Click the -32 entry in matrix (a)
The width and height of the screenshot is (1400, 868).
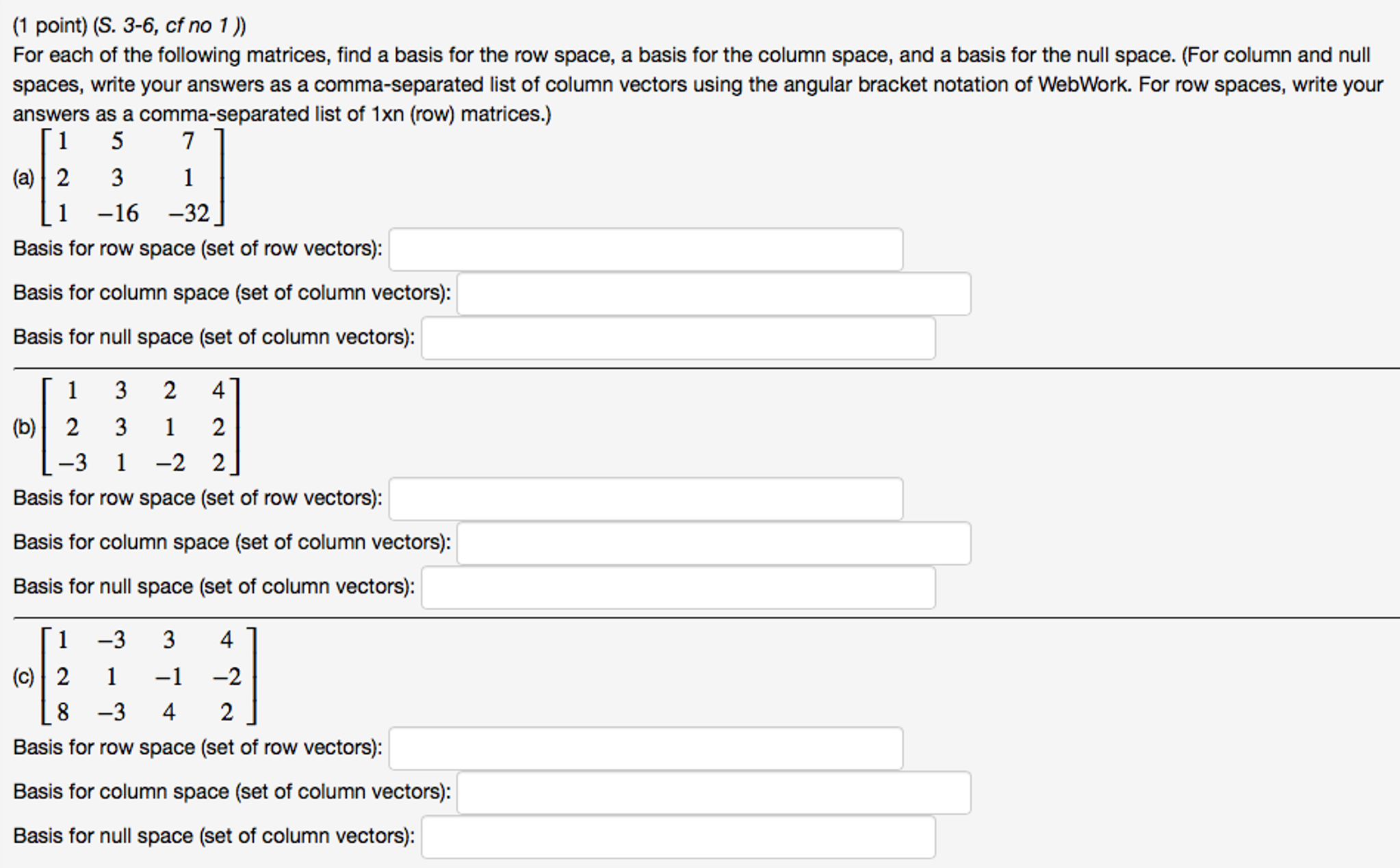point(189,213)
